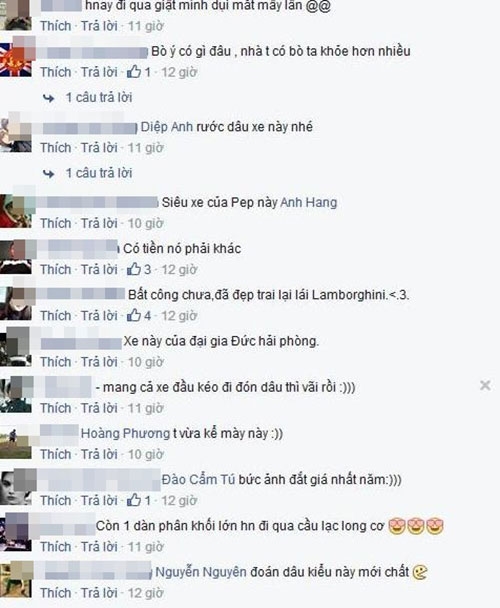Click Trả lời on the "đại gia Đức hải phòng" comment
Screen dimensions: 500x608
(x=99, y=362)
